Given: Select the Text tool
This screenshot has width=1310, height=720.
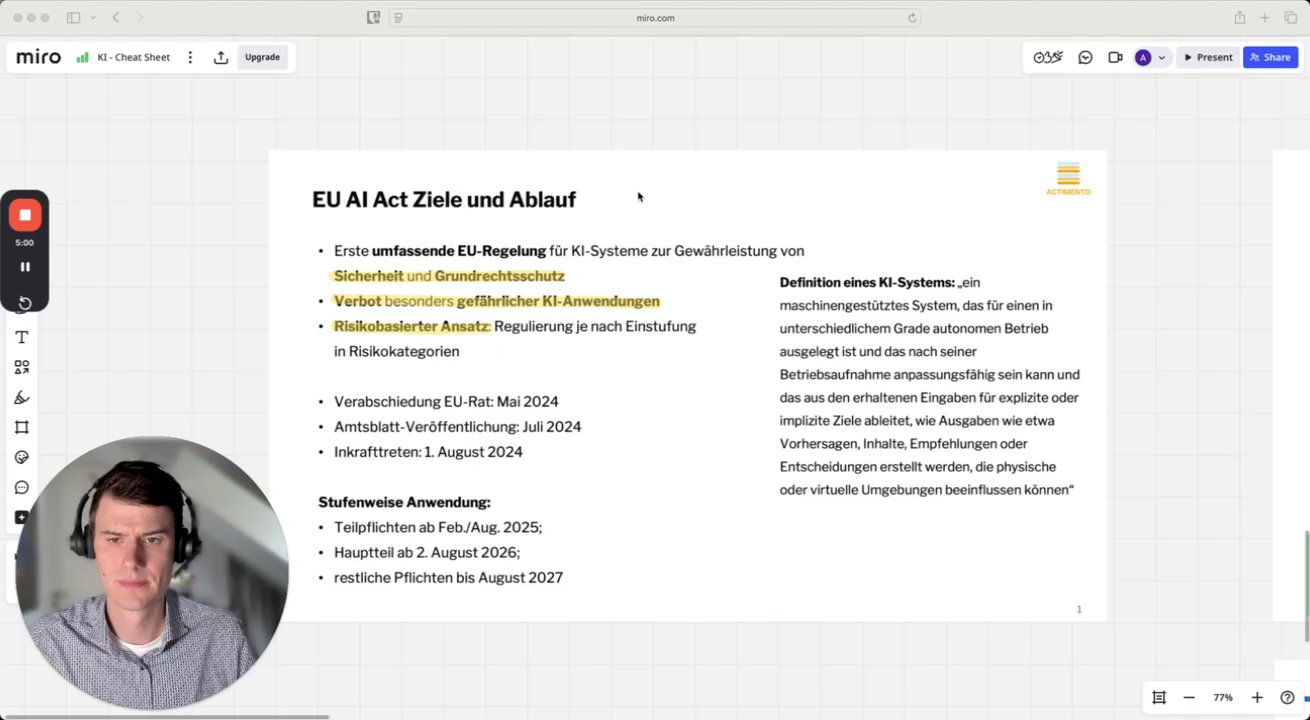Looking at the screenshot, I should [22, 337].
